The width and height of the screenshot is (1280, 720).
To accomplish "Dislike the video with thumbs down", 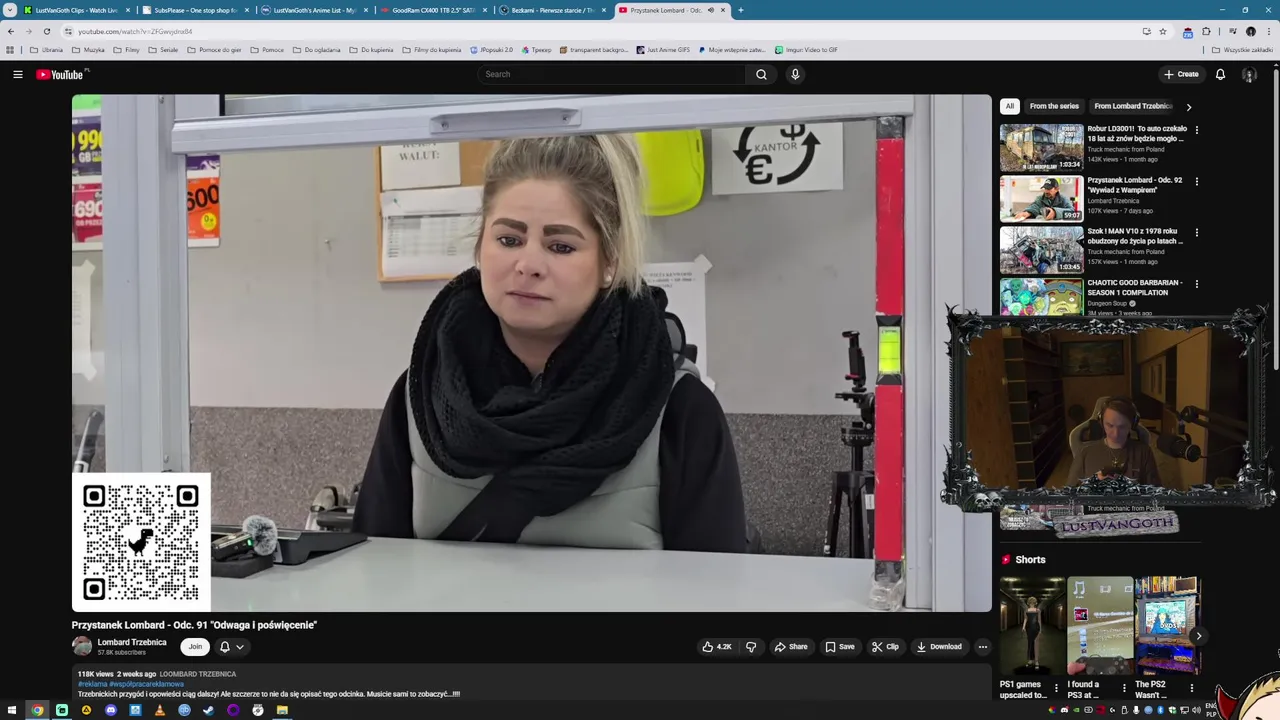I will [751, 647].
